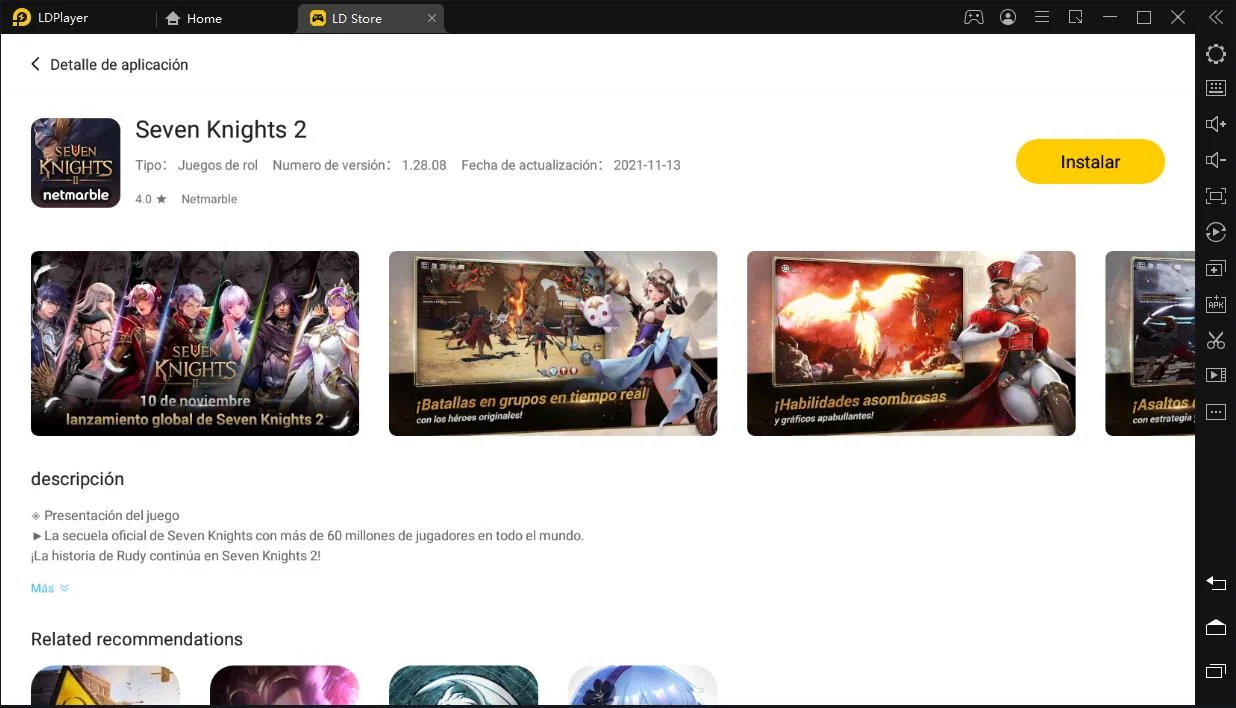
Task: Toggle fullscreen from sidebar
Action: click(1216, 196)
